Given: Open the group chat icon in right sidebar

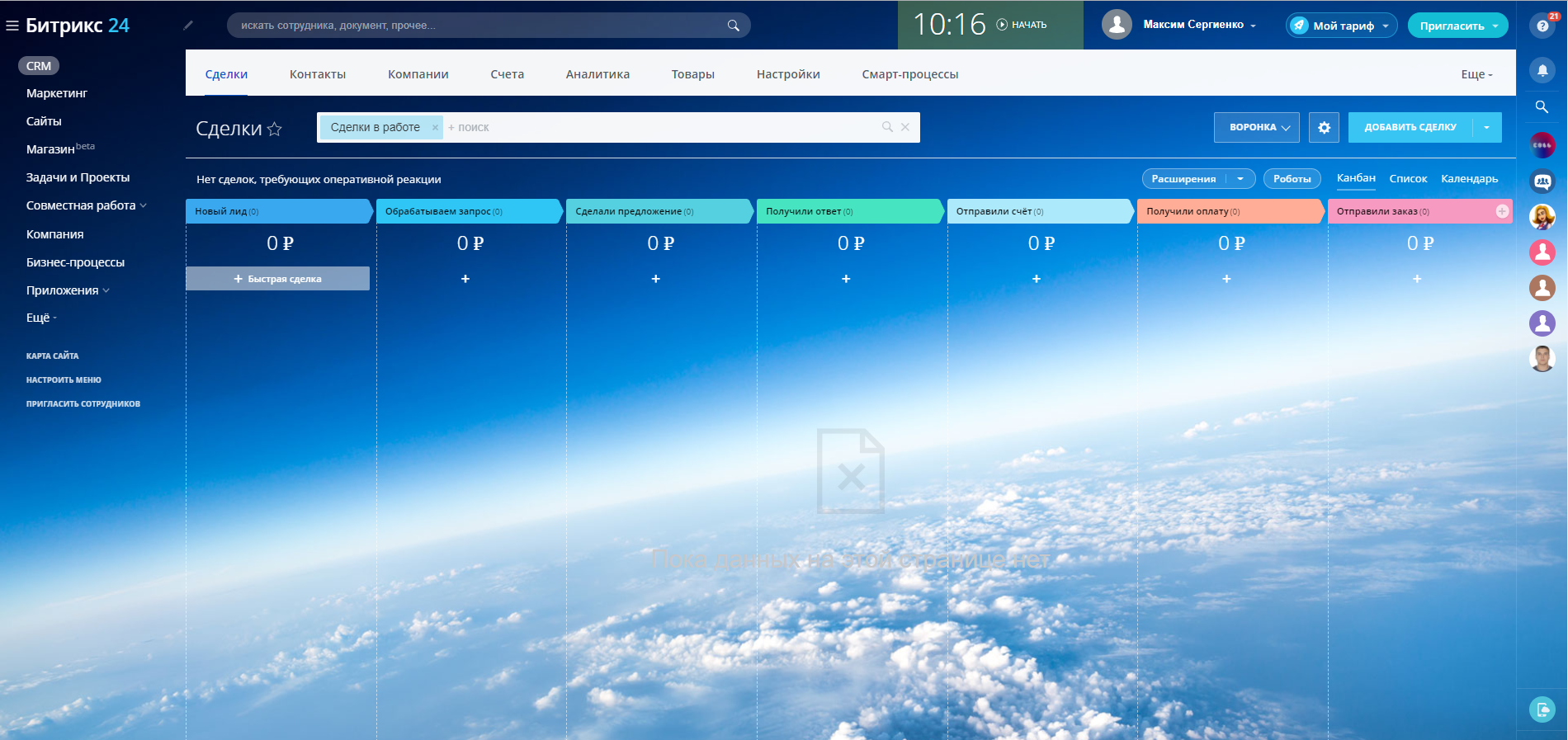Looking at the screenshot, I should point(1542,181).
